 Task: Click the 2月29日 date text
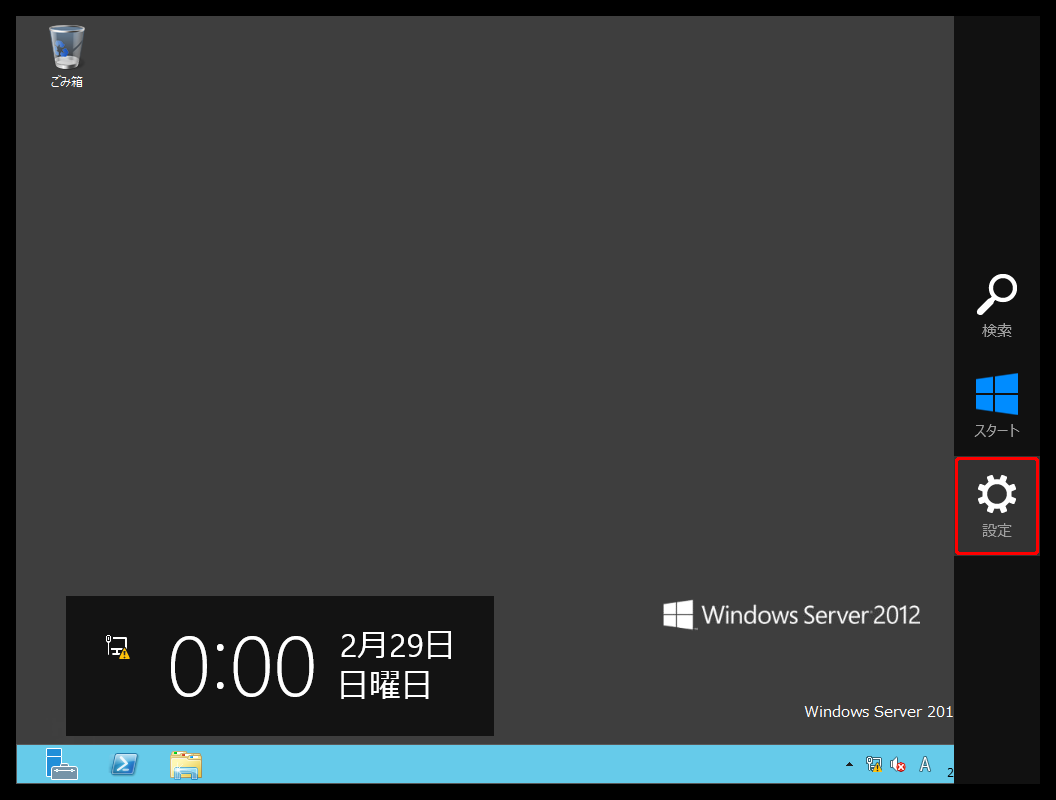(x=396, y=645)
